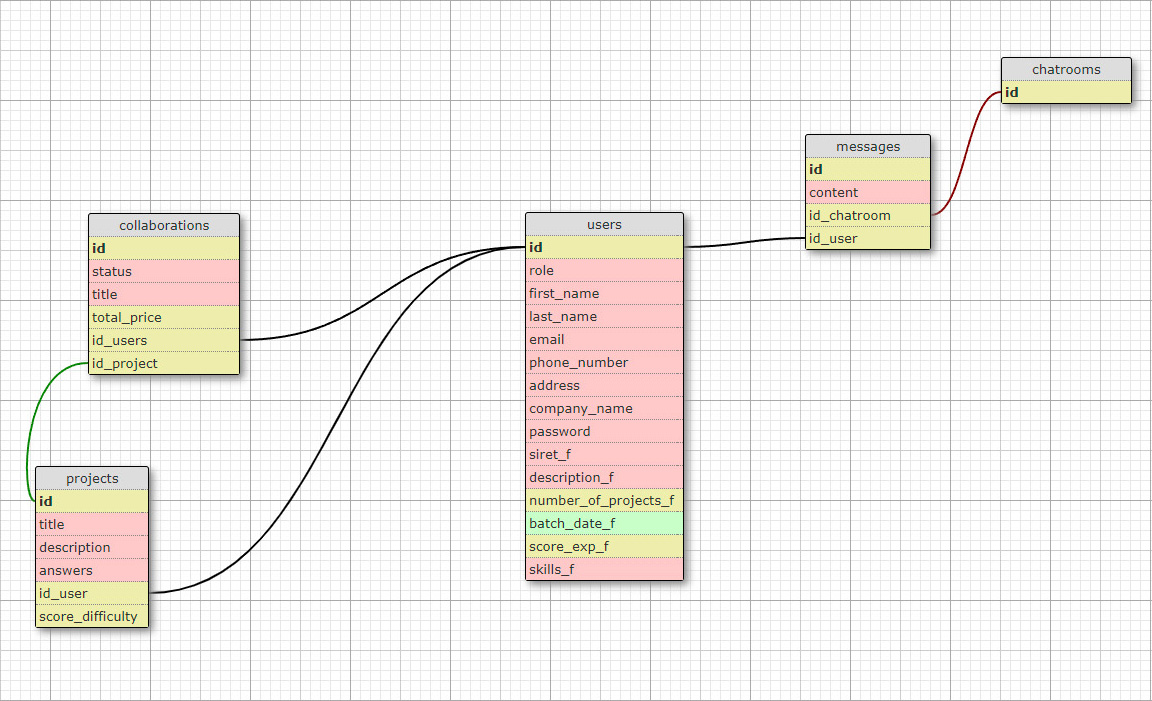Click the green batch_date_f field
The height and width of the screenshot is (701, 1152).
tap(605, 523)
